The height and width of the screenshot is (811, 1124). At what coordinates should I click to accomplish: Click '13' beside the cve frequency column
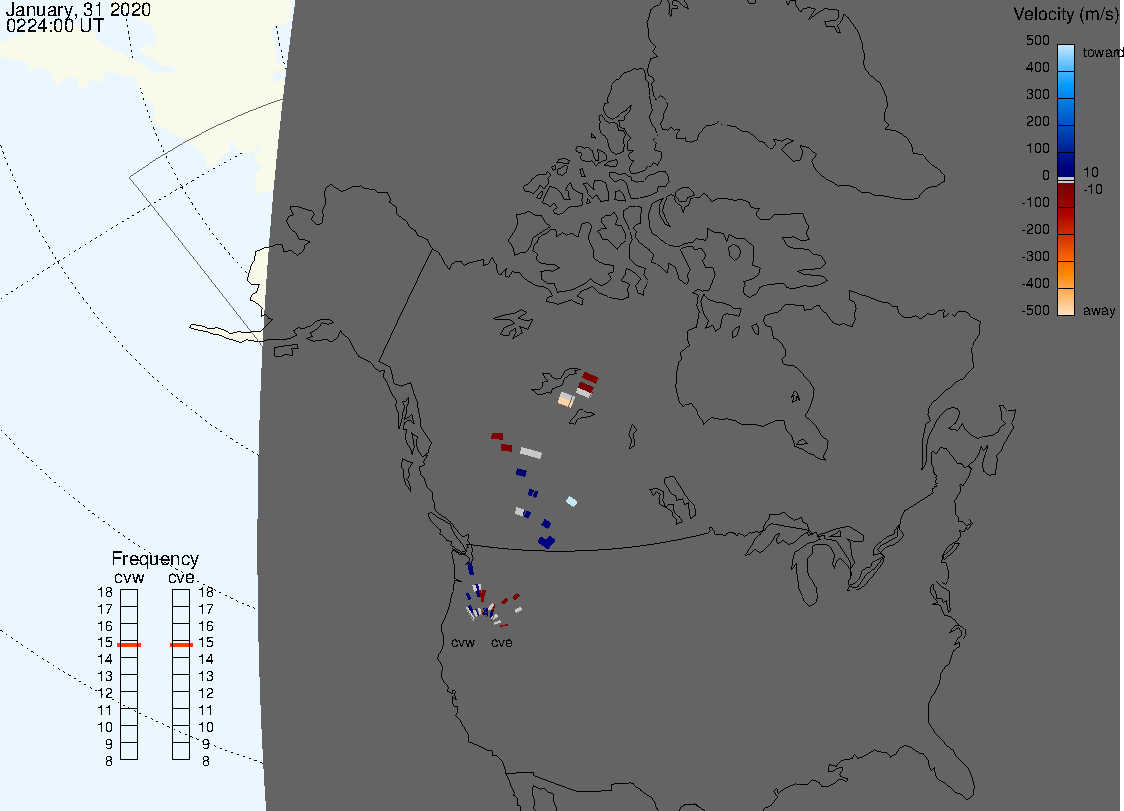pos(206,676)
